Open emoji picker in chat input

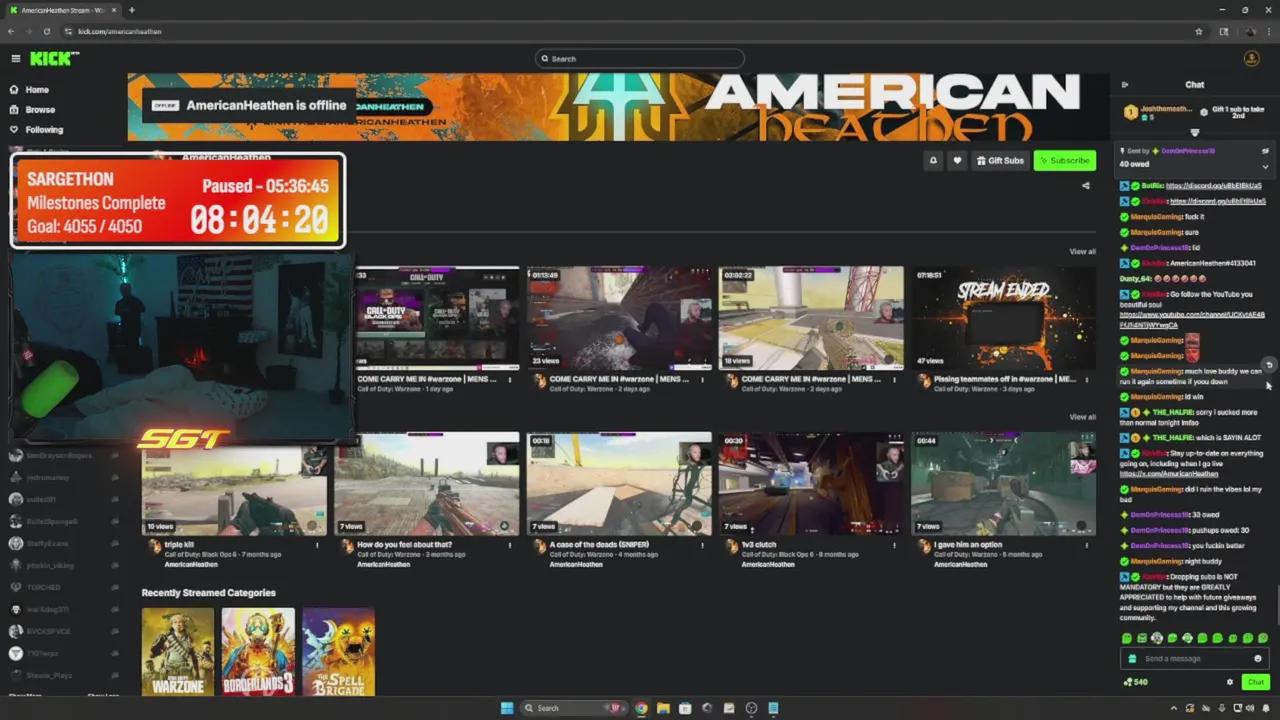(1257, 659)
